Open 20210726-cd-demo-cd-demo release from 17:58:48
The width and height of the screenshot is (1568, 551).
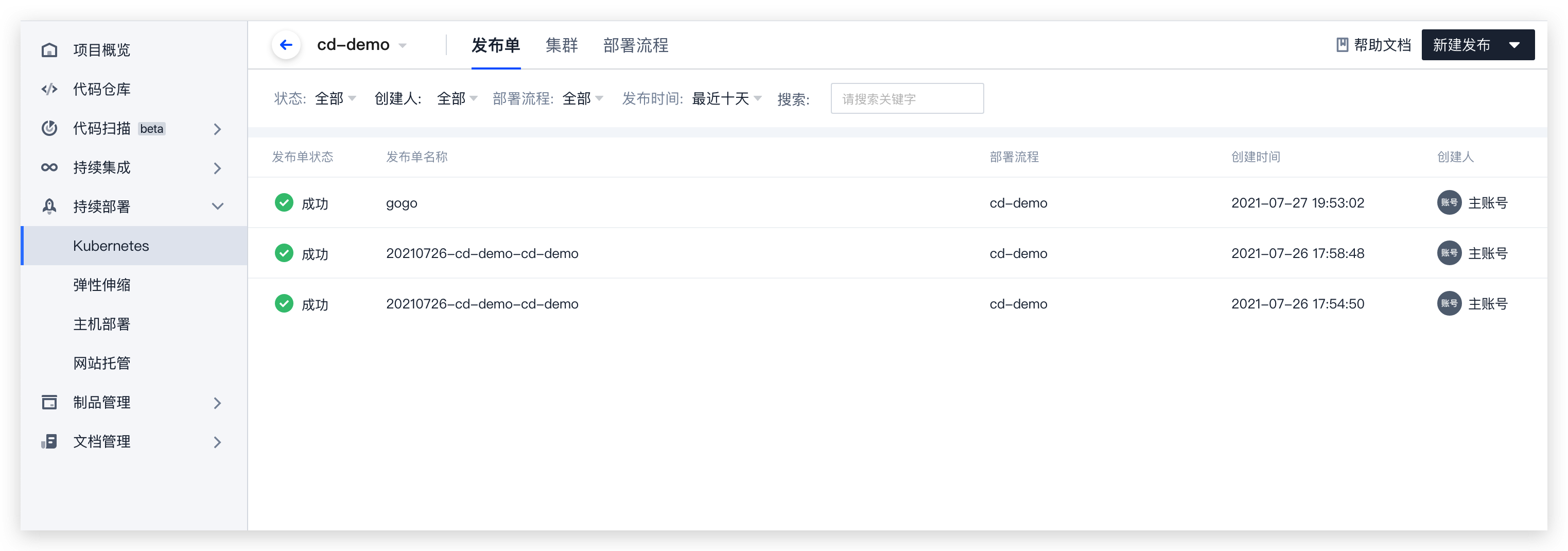coord(482,253)
